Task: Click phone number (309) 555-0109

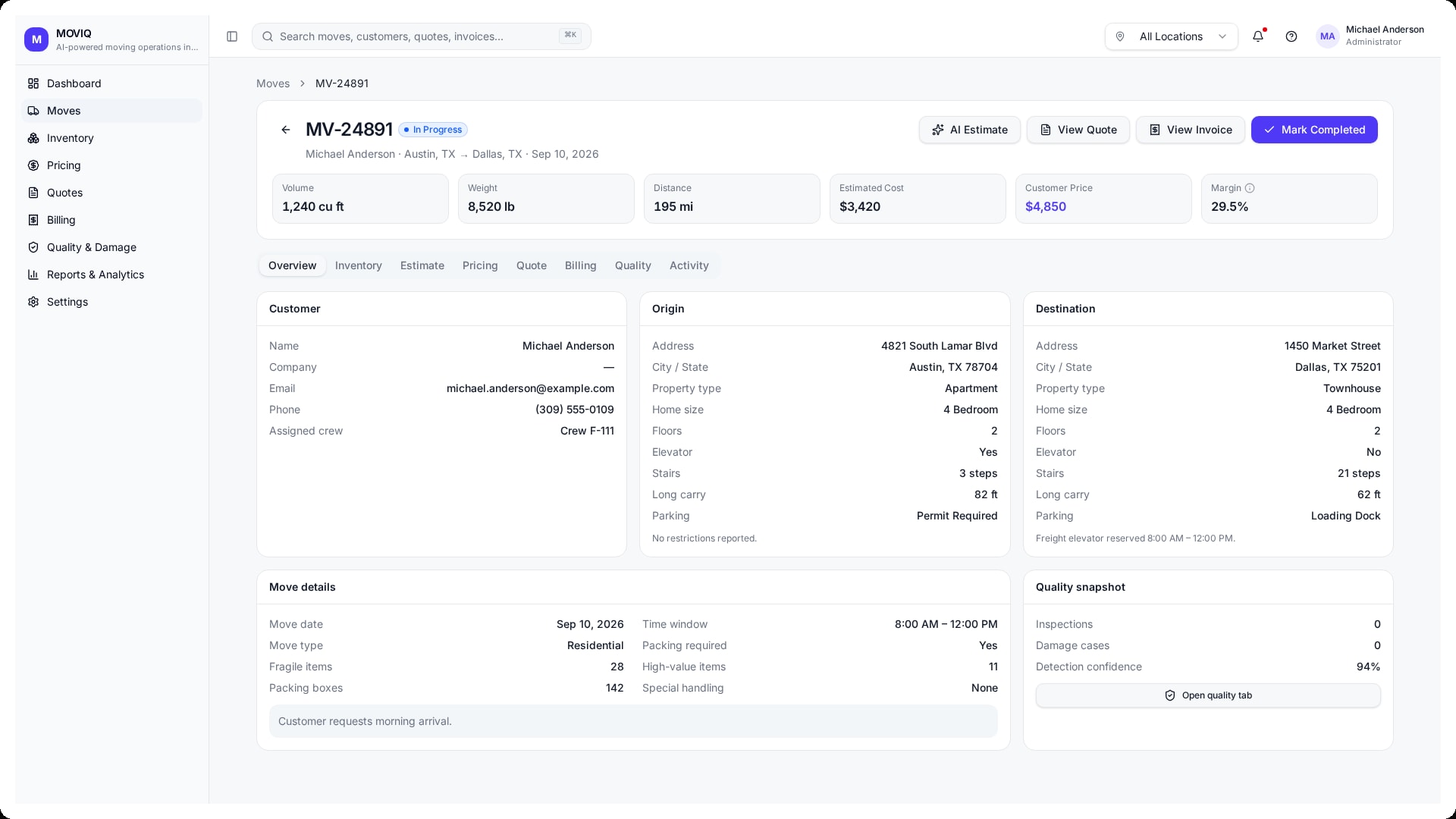Action: [x=575, y=409]
